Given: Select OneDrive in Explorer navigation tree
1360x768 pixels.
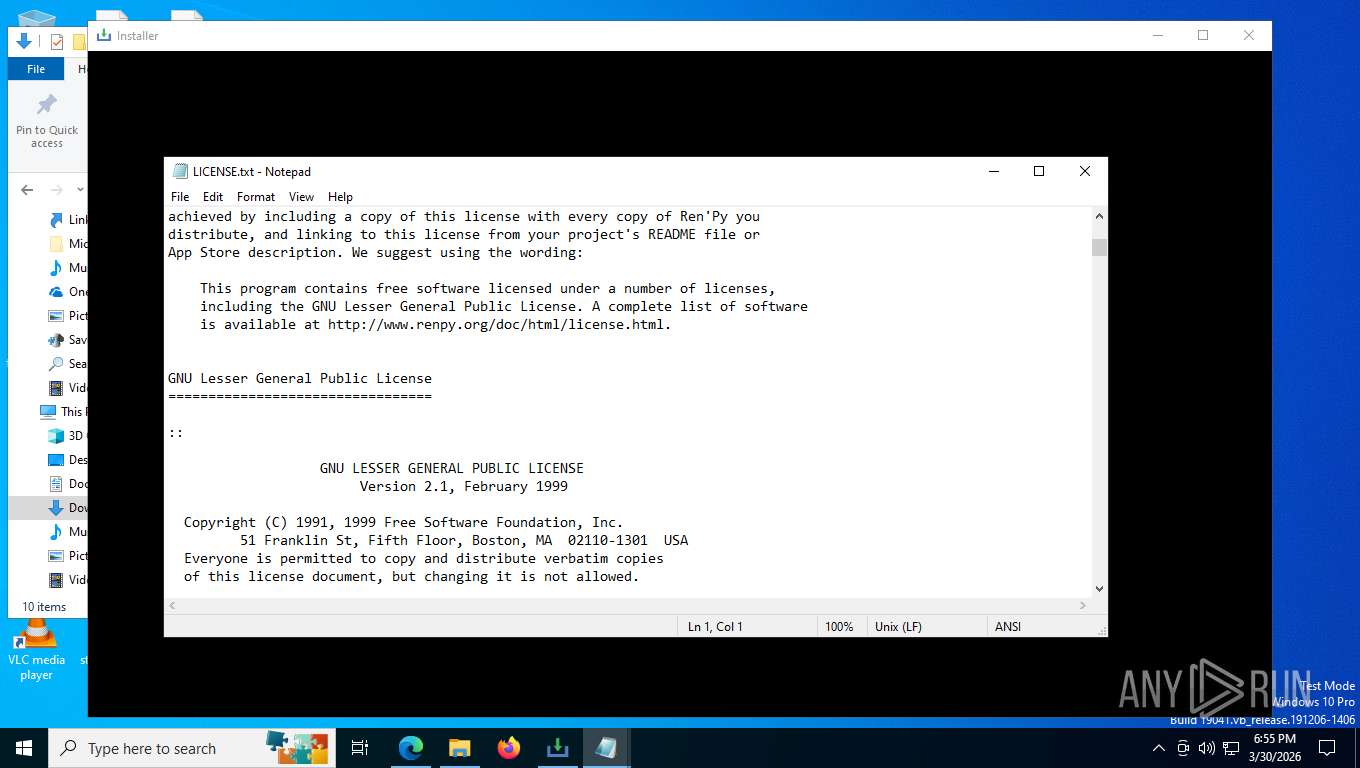Looking at the screenshot, I should [68, 292].
